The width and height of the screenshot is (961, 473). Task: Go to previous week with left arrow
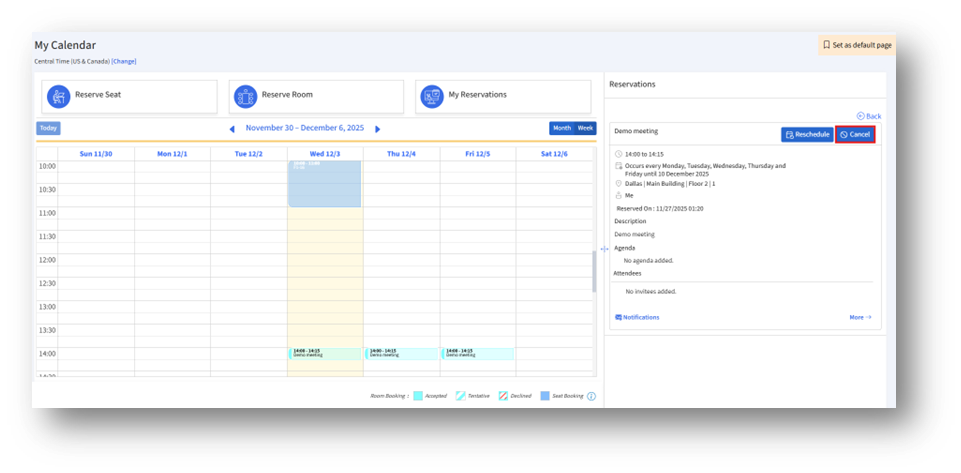[232, 129]
